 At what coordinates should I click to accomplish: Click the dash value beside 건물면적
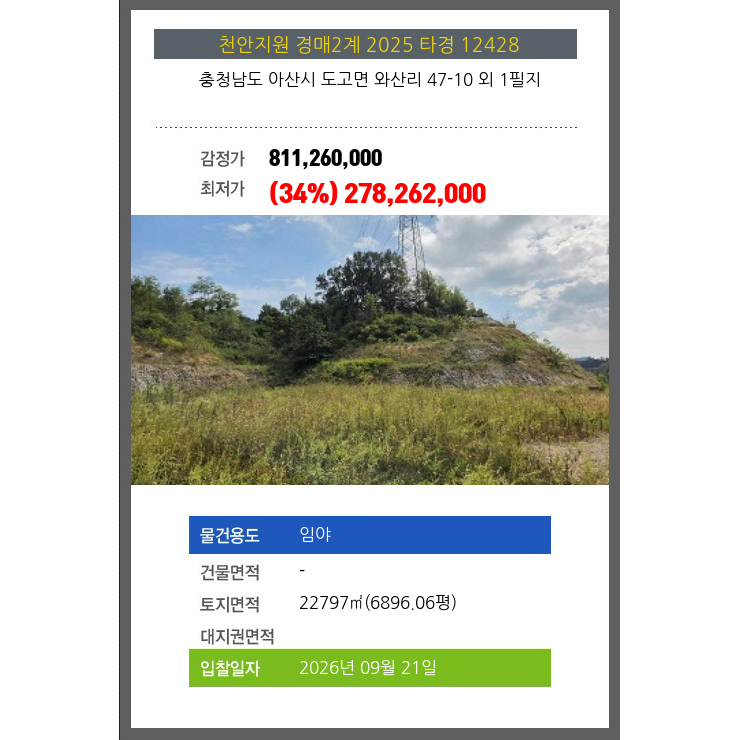(x=302, y=571)
